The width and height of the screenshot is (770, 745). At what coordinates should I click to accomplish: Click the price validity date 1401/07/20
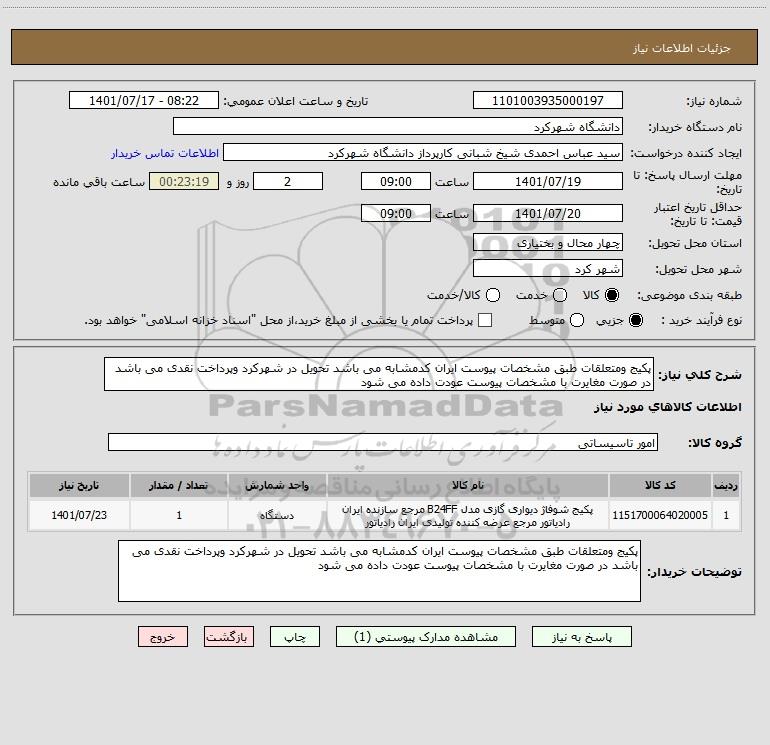pyautogui.click(x=548, y=213)
